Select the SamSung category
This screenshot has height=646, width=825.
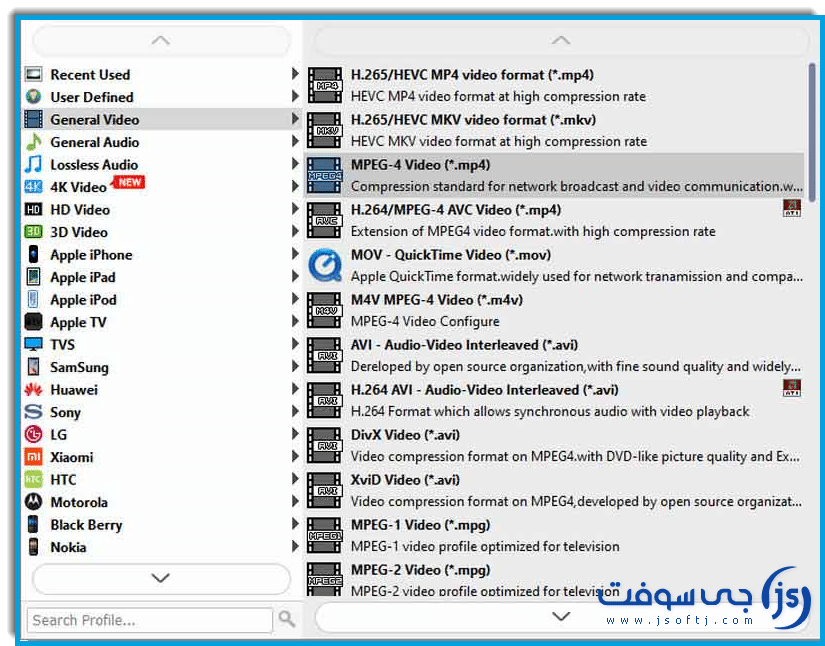point(162,367)
